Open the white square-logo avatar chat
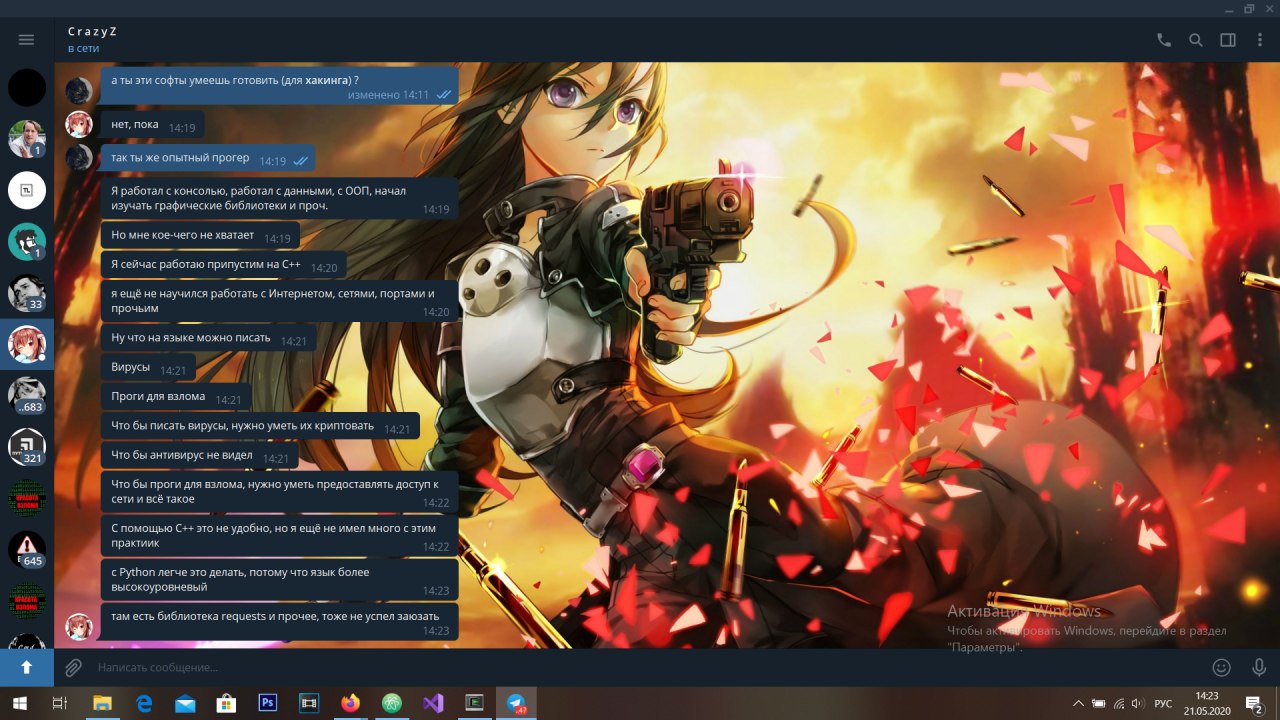Screen dimensions: 1280x720 (x=27, y=190)
